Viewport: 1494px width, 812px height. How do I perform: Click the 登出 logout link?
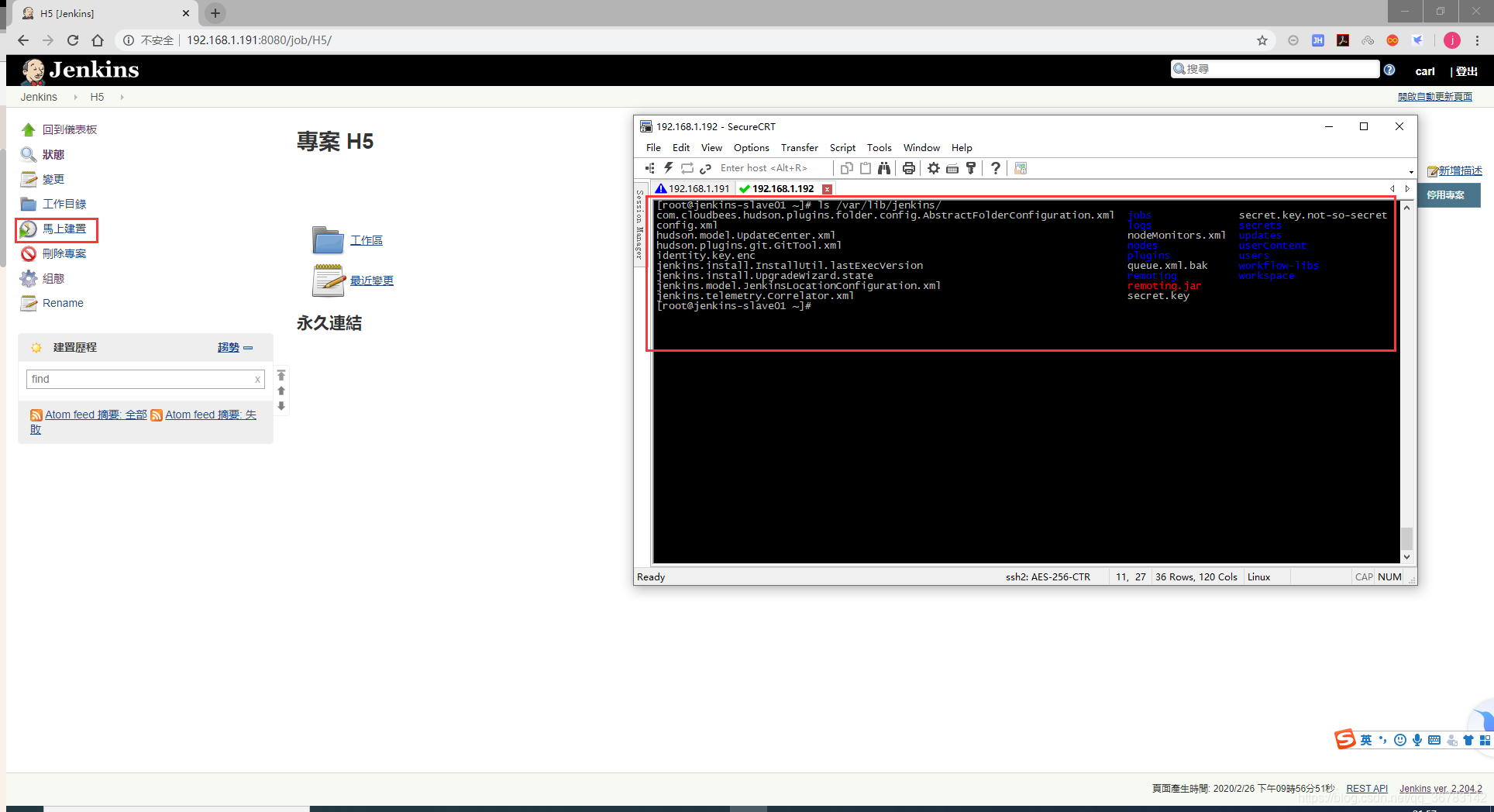pos(1466,71)
